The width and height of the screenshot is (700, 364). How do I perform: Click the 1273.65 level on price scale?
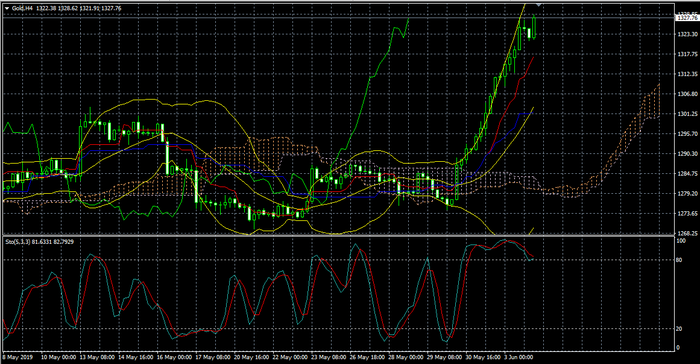click(688, 213)
